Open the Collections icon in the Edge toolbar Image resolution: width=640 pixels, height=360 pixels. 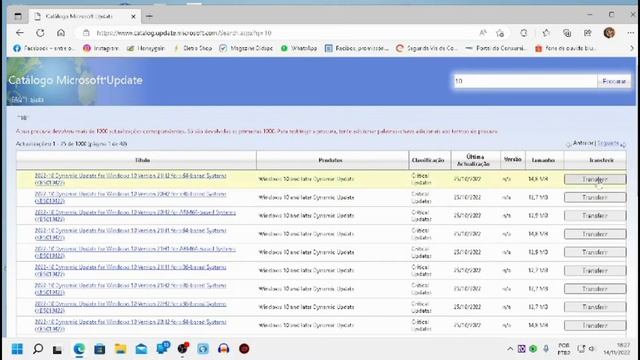[567, 33]
